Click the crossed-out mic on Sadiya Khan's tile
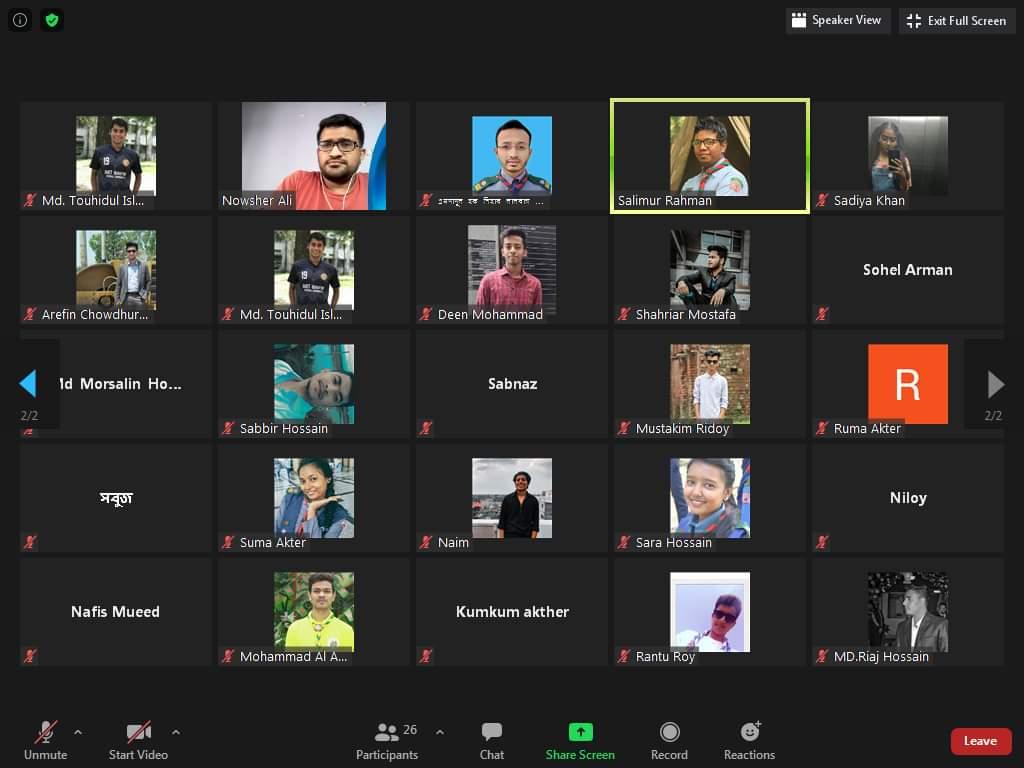Viewport: 1024px width, 768px height. (822, 200)
